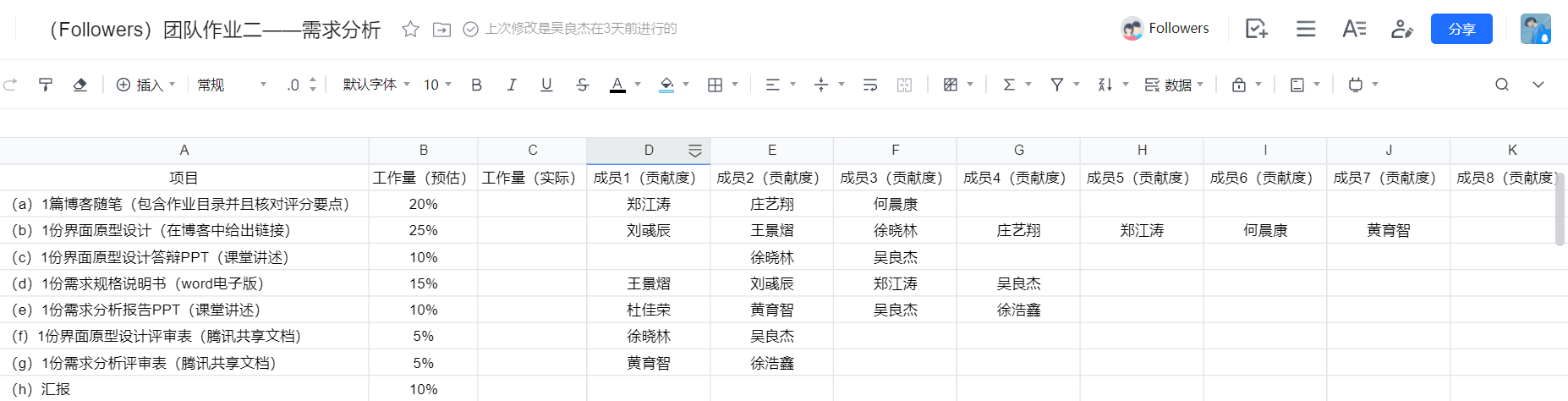Viewport: 1568px width, 401px height.
Task: Click the saved status checkmark icon
Action: [x=471, y=30]
